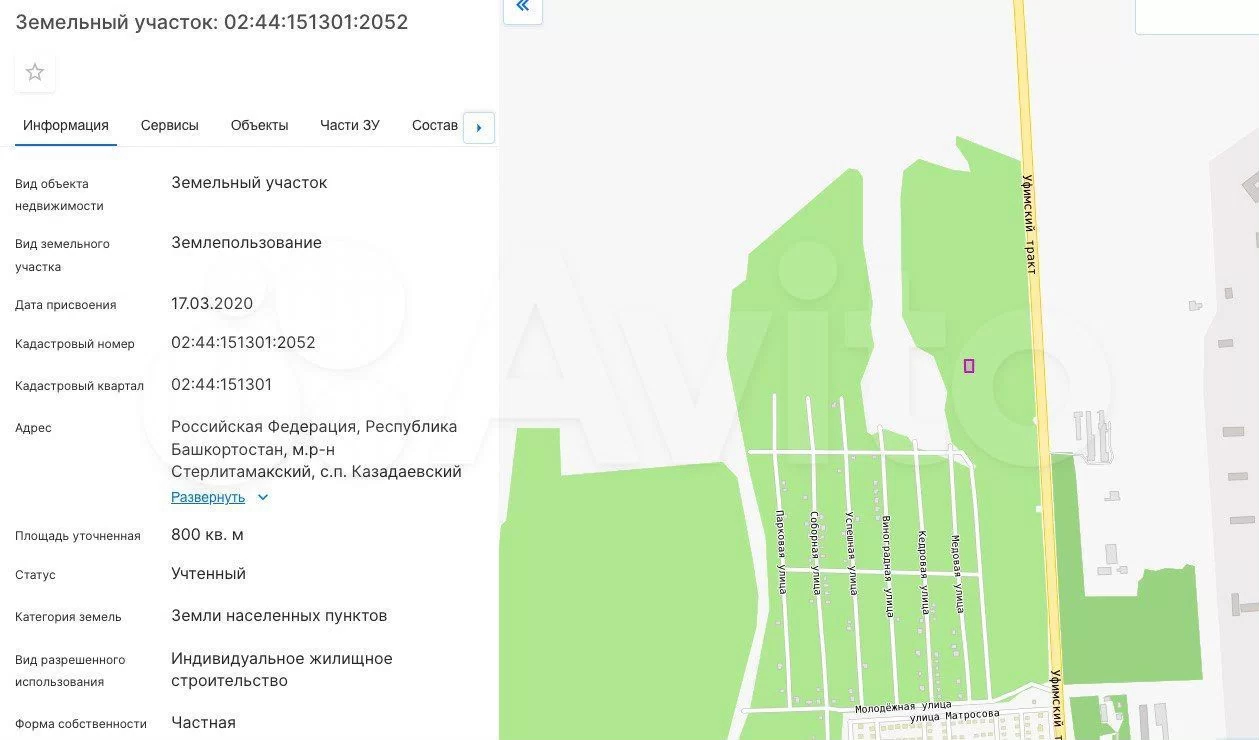Click Соборная улица street label
The image size is (1259, 740).
pyautogui.click(x=816, y=553)
